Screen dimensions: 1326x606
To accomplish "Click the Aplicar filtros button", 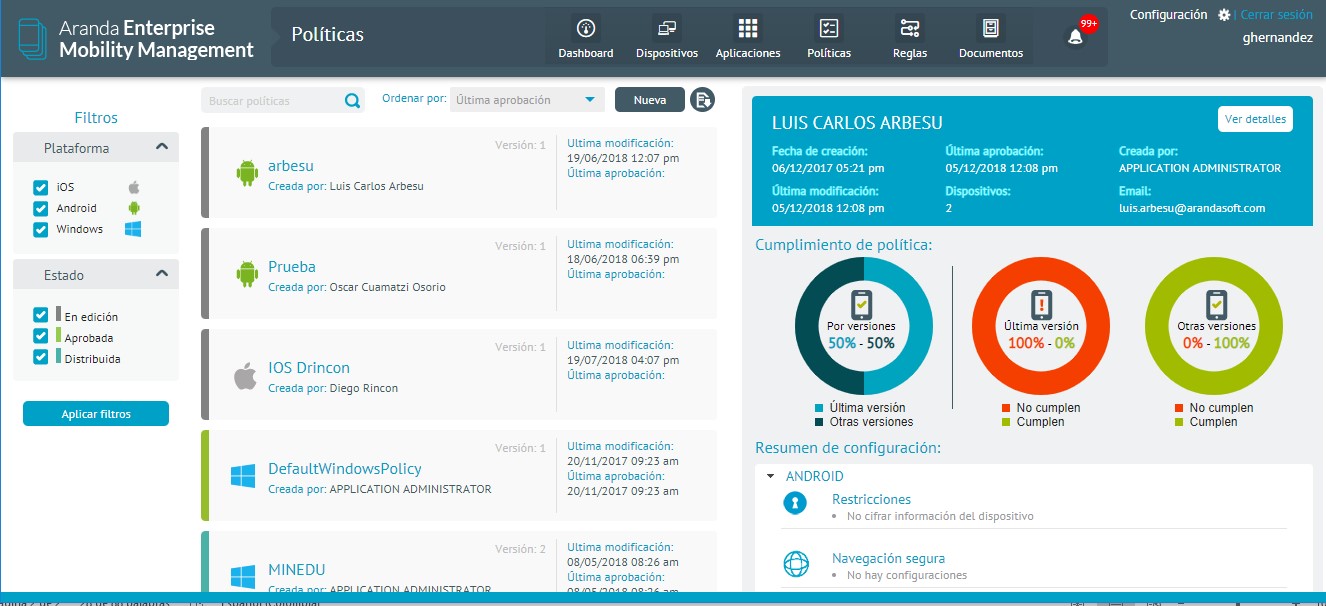I will click(x=96, y=414).
